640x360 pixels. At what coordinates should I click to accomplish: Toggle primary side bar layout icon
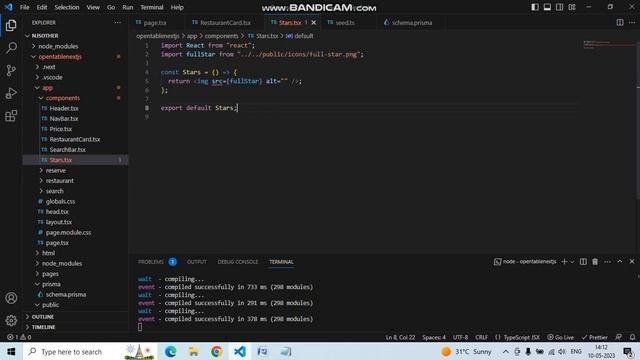pos(535,7)
